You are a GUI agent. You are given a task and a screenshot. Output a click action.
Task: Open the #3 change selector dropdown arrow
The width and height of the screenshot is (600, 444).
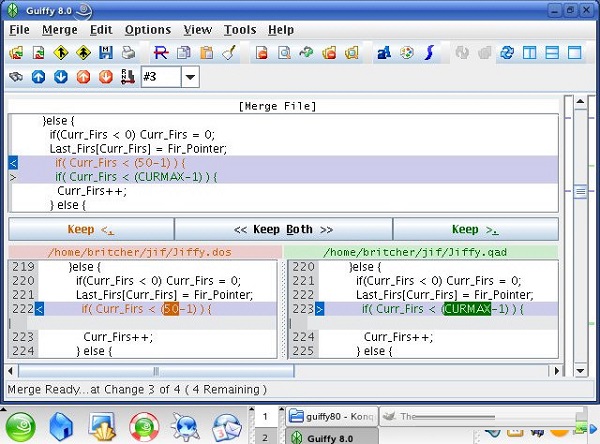point(190,77)
